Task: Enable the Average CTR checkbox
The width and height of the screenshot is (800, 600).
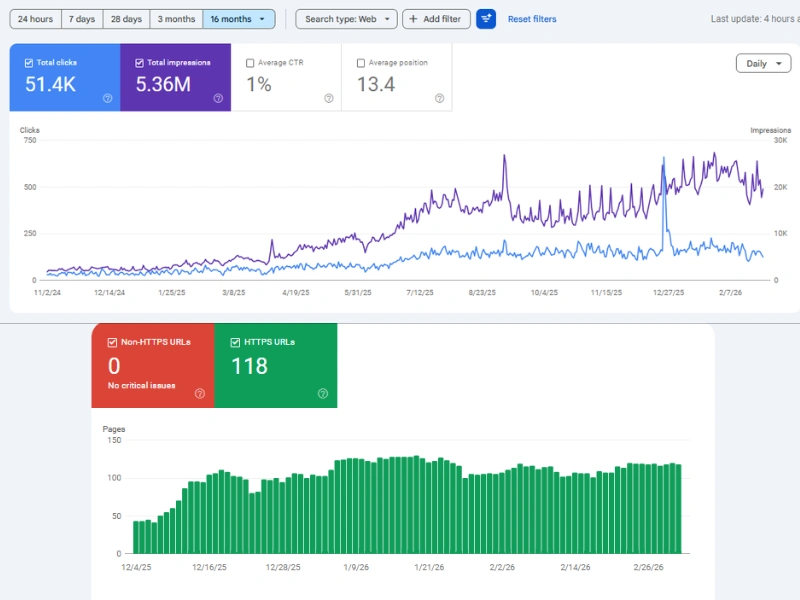Action: pos(249,63)
